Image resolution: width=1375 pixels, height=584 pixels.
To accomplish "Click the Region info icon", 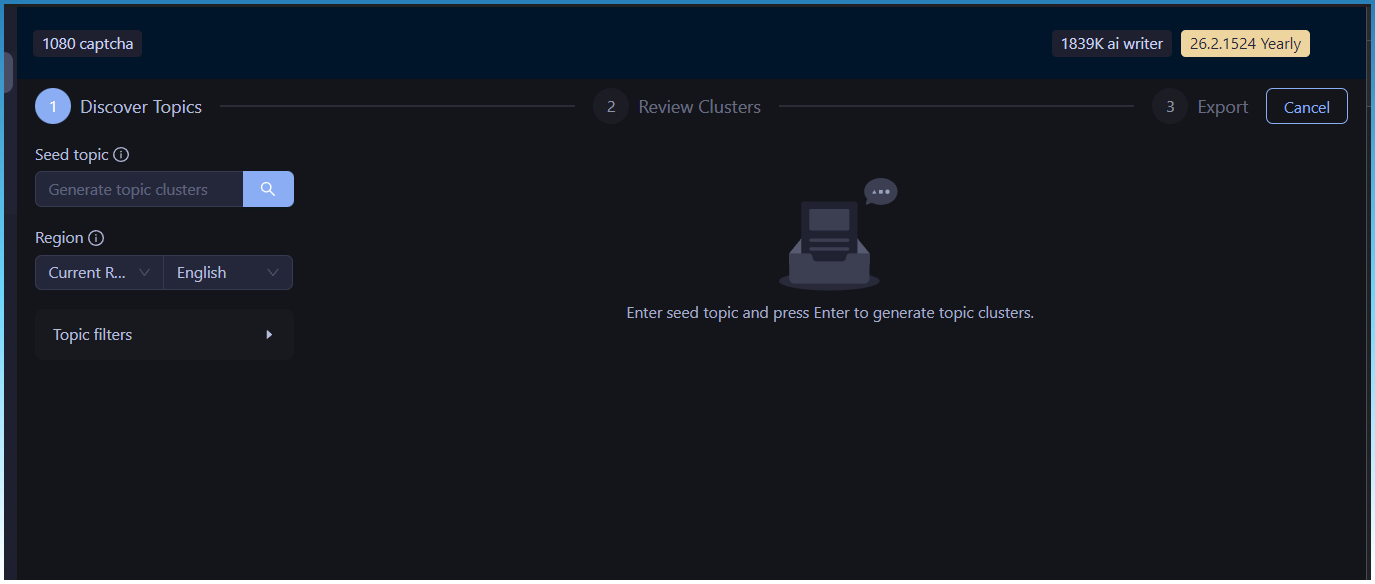I will tap(96, 238).
